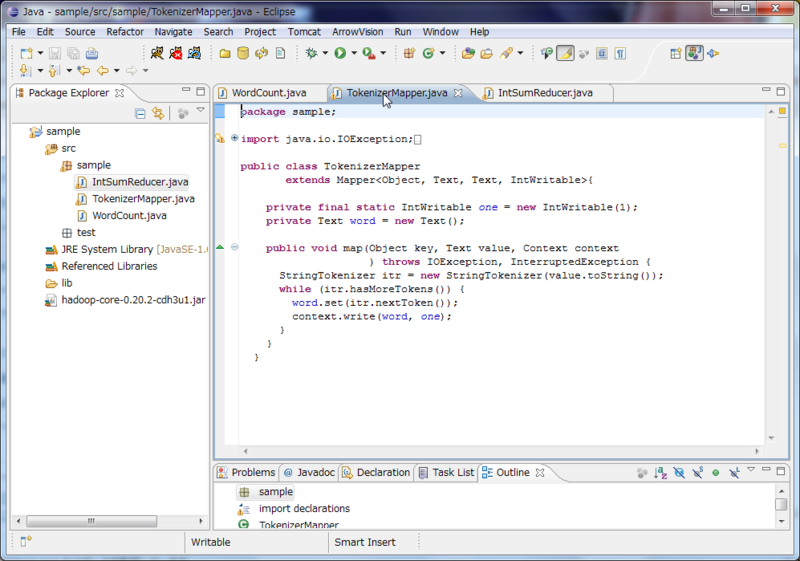Toggle Hide Local Types in Outline
Screen dimensions: 800x561
pos(734,473)
